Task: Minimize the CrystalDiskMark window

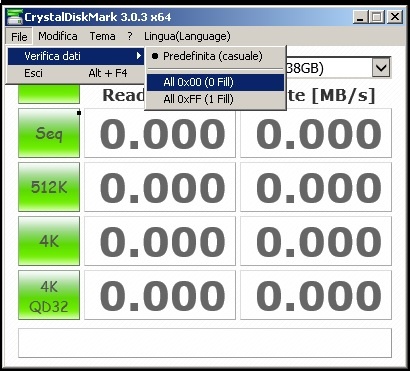Action: pos(360,17)
